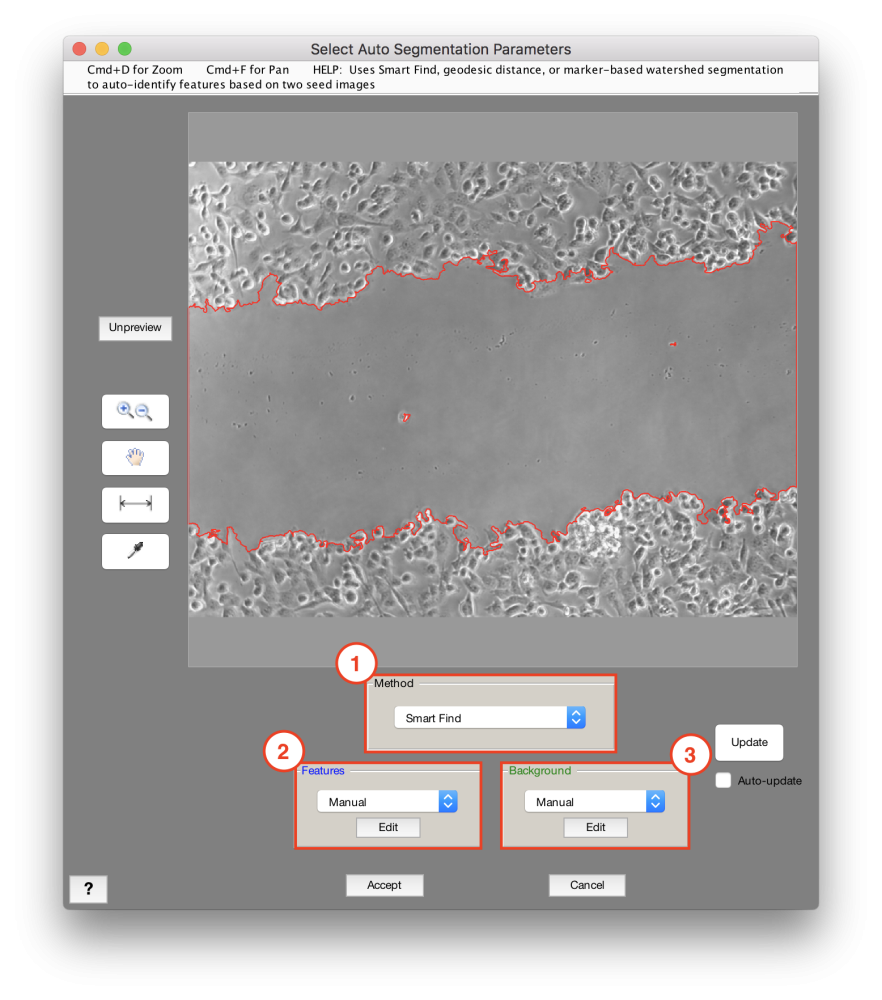Select the eyedropper tool
882x1000 pixels.
134,551
